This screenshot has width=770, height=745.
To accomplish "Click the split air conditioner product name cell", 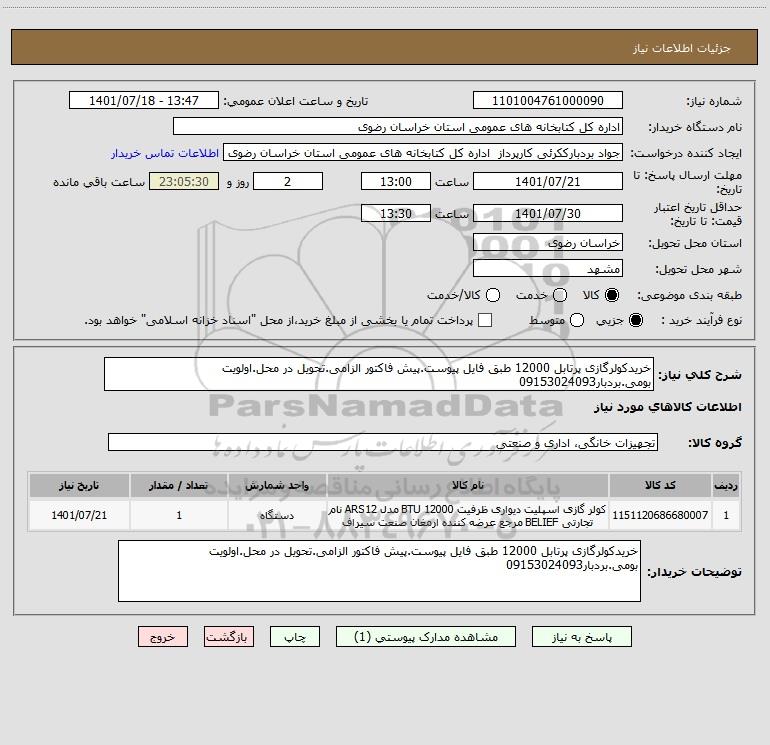I will click(x=468, y=515).
